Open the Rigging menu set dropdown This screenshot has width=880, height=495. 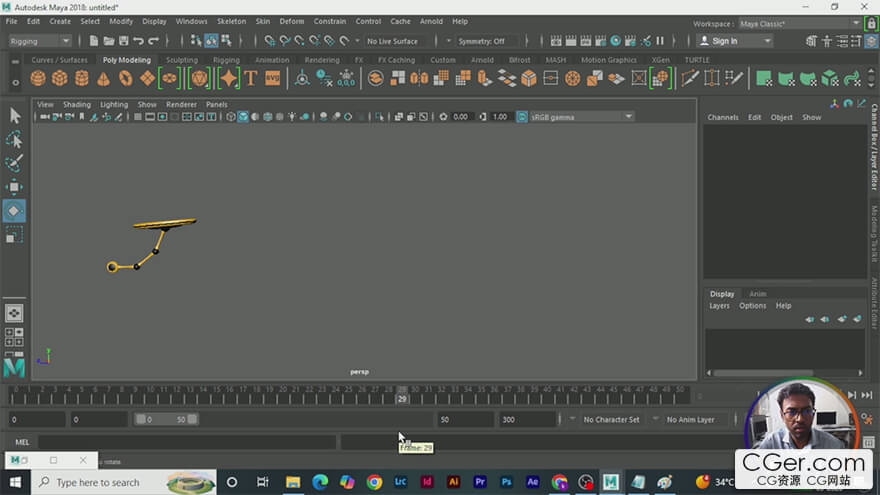tap(39, 41)
